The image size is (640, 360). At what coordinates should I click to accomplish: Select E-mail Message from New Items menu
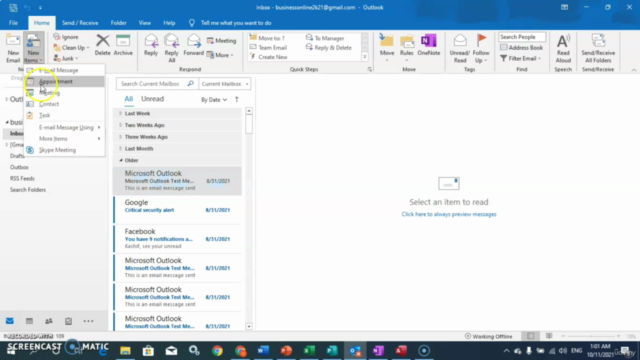point(64,70)
